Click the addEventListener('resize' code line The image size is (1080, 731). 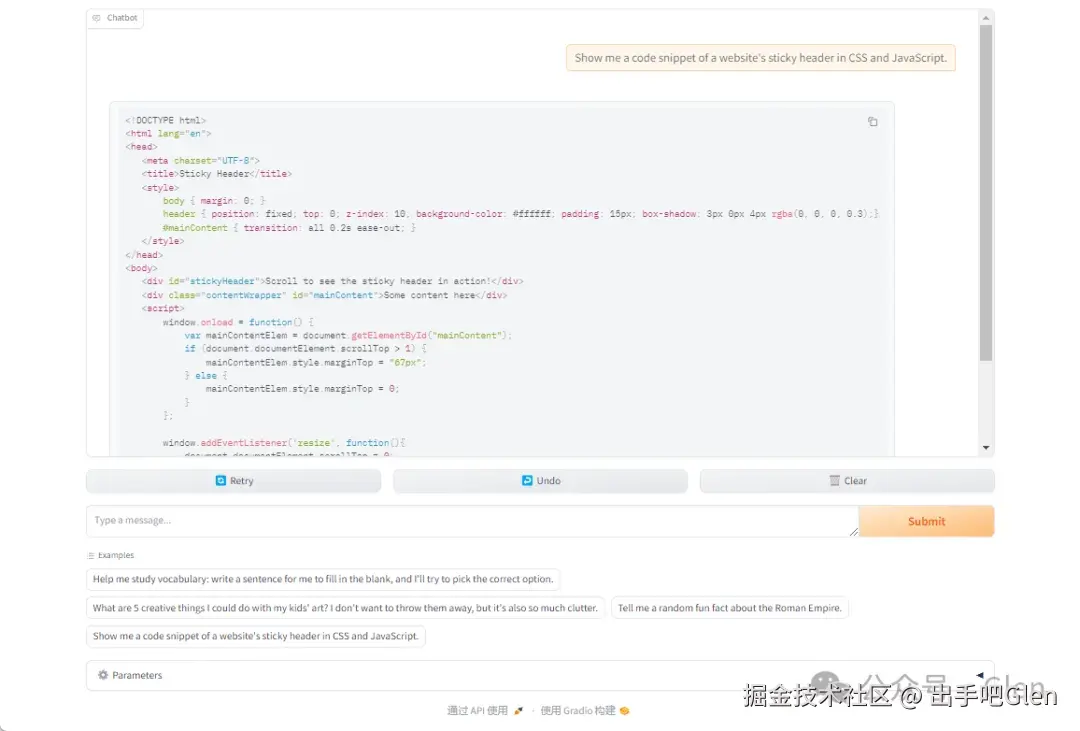(284, 442)
